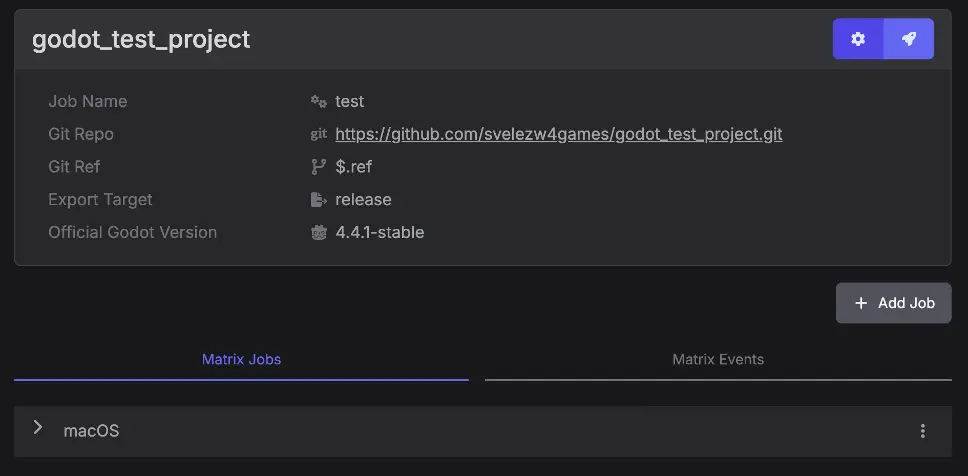
Task: Expand the macOS job row chevron
Action: click(x=38, y=427)
